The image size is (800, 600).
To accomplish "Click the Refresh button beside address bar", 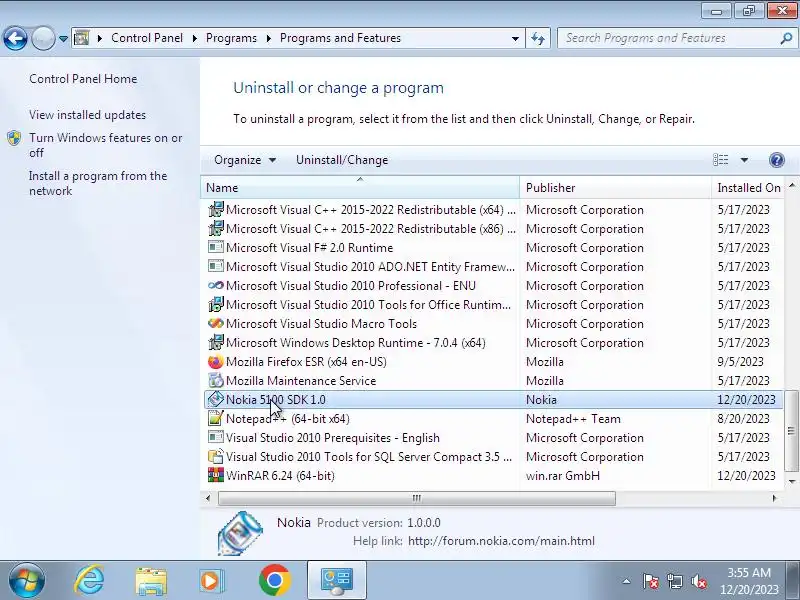I will point(538,38).
